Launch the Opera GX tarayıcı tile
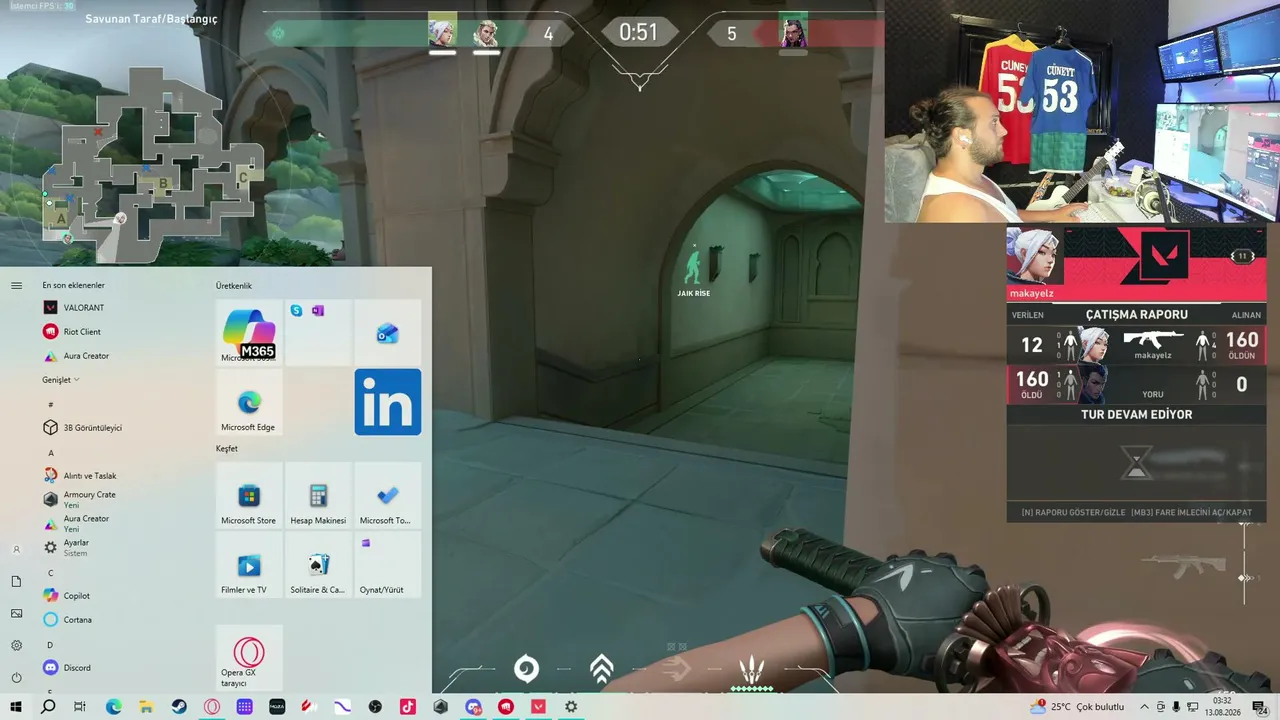 click(249, 658)
